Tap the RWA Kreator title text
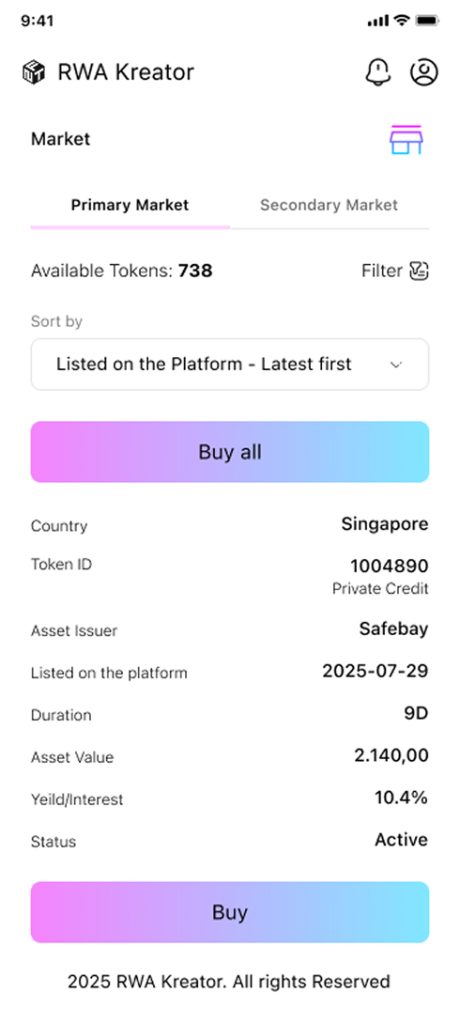This screenshot has width=460, height=1024. pyautogui.click(x=126, y=72)
